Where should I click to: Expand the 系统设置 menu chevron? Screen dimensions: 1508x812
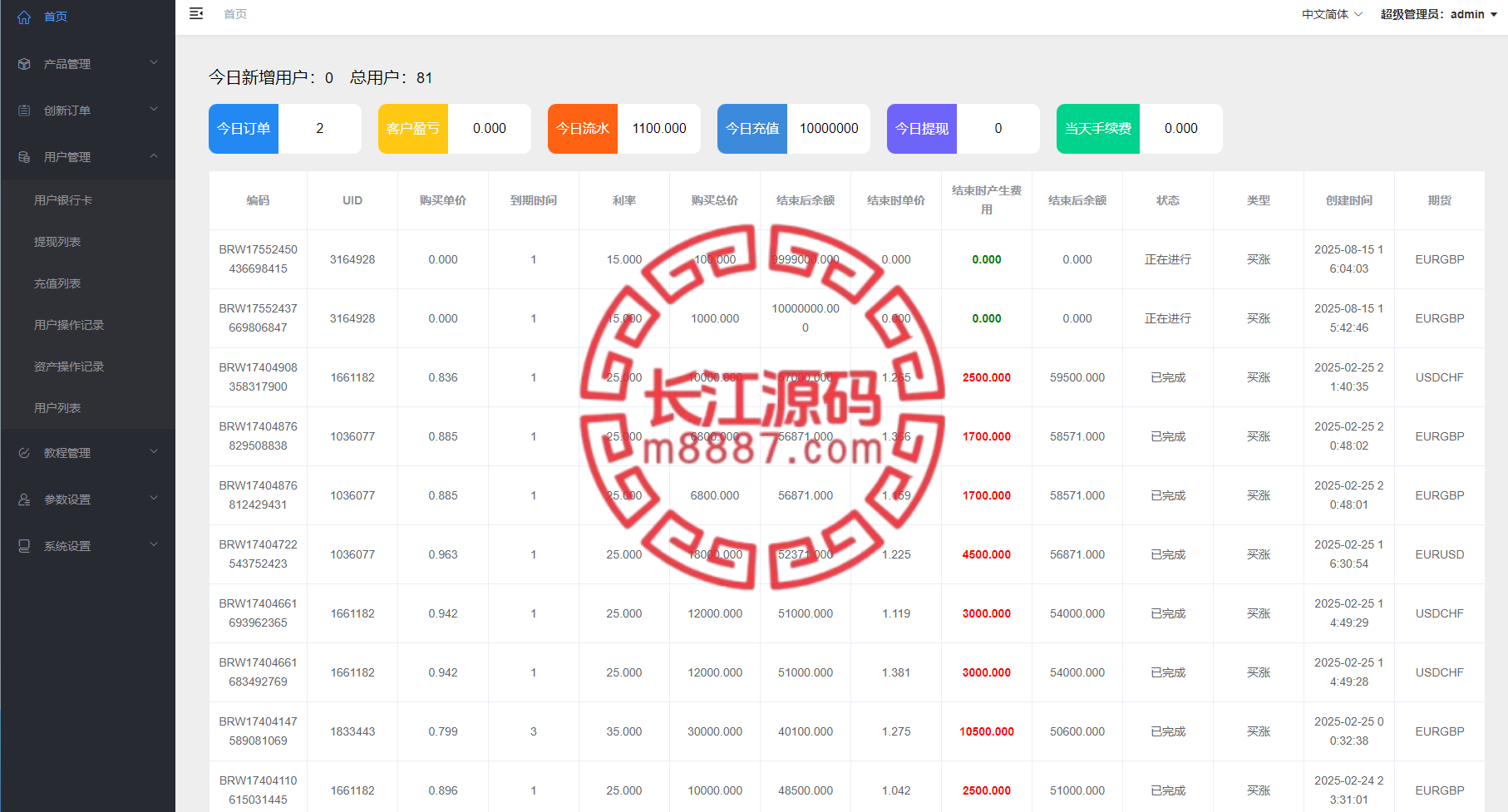coord(154,545)
